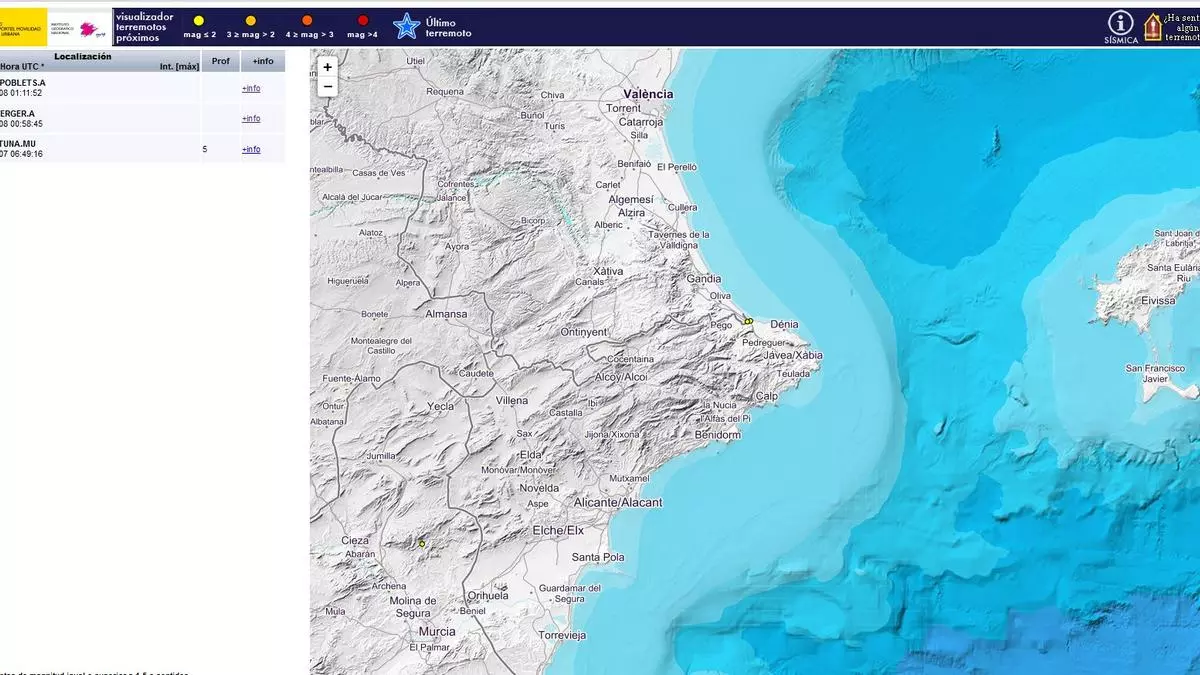The image size is (1200, 675).
Task: Click the ¿Ha sentido algún terremoto? text link
Action: (1182, 27)
